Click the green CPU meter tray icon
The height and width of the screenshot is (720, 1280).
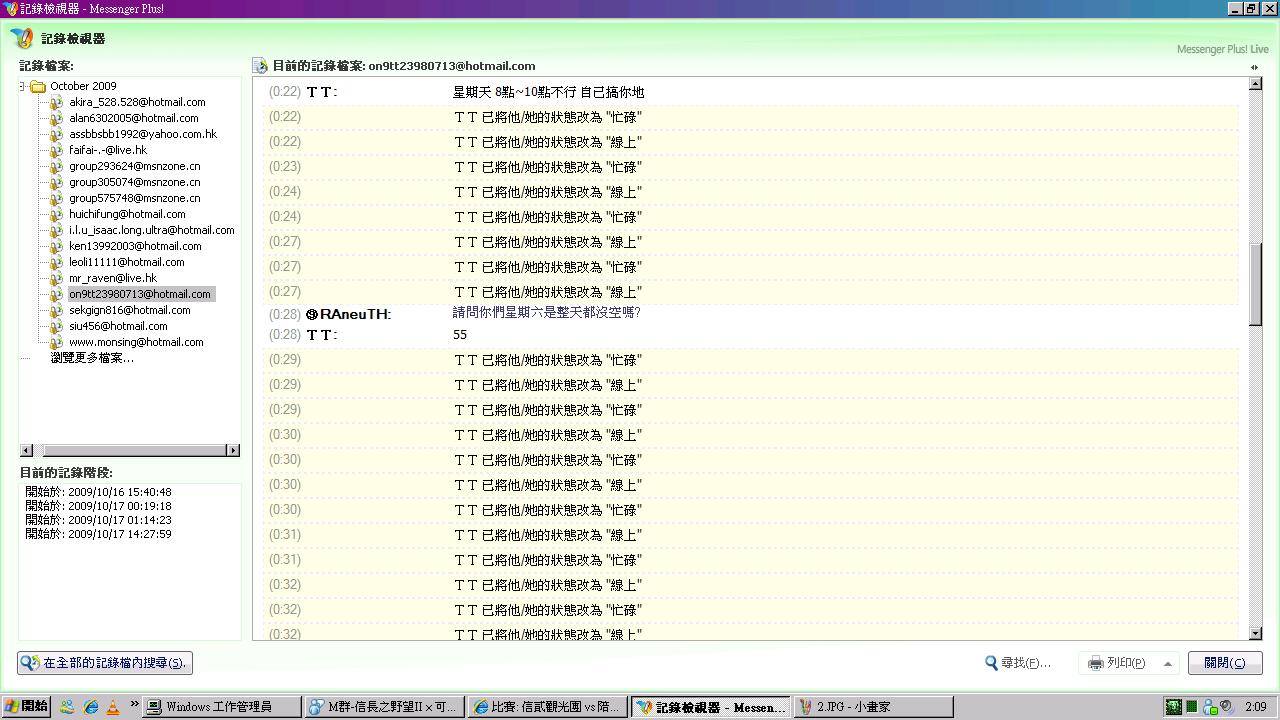click(x=1192, y=707)
